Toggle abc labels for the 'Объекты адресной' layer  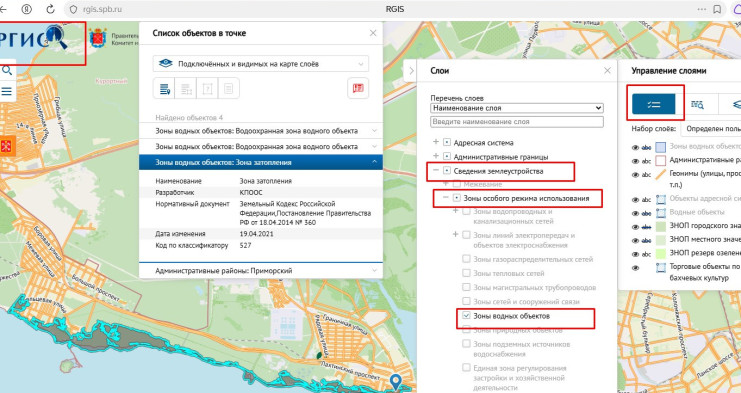click(x=646, y=200)
